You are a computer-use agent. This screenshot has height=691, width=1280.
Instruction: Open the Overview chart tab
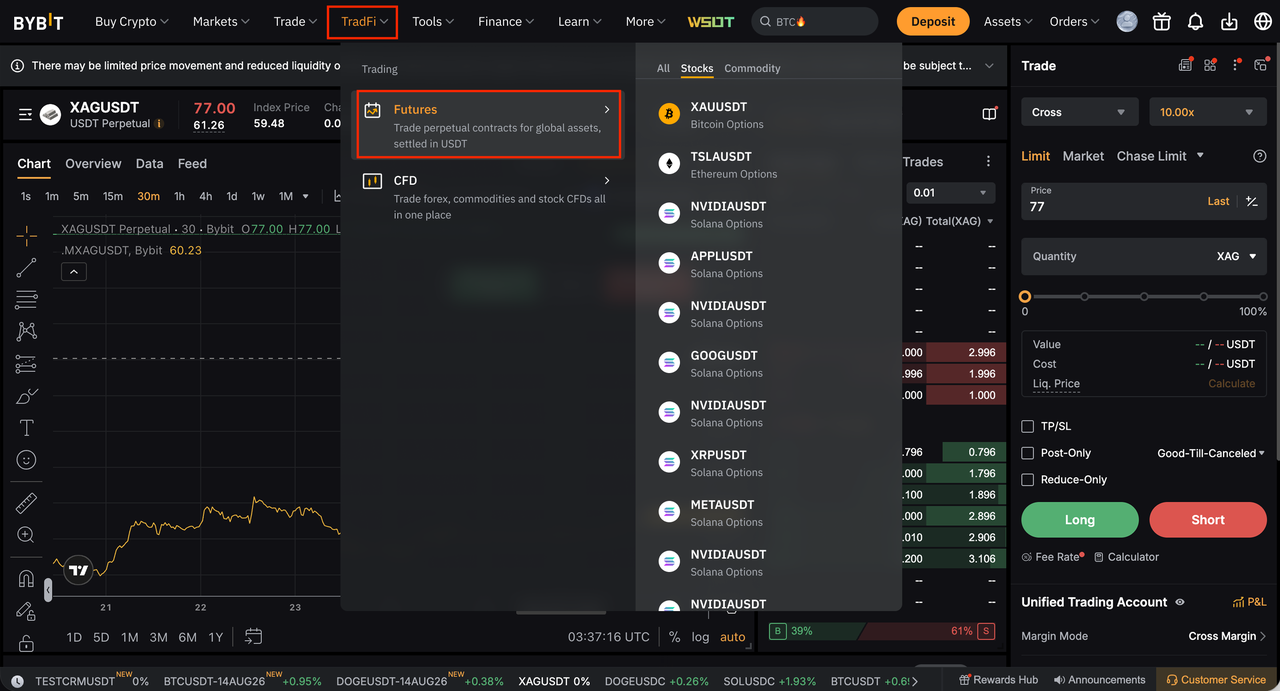point(93,163)
